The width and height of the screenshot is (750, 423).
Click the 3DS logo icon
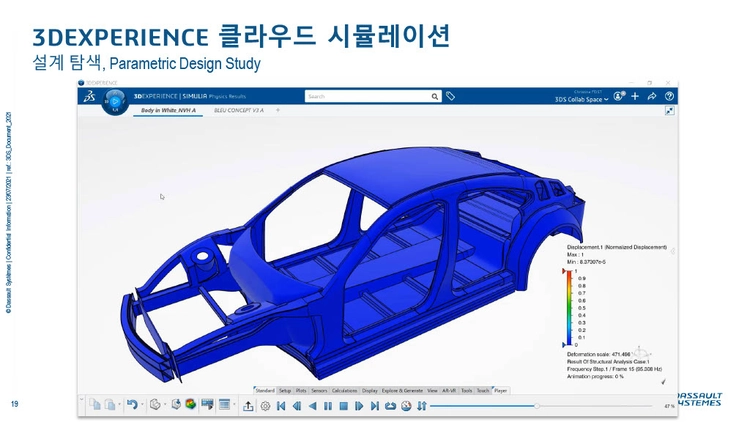(89, 97)
